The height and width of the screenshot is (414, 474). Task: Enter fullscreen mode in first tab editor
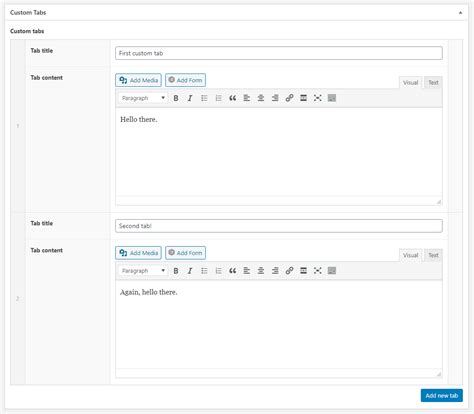pyautogui.click(x=318, y=98)
